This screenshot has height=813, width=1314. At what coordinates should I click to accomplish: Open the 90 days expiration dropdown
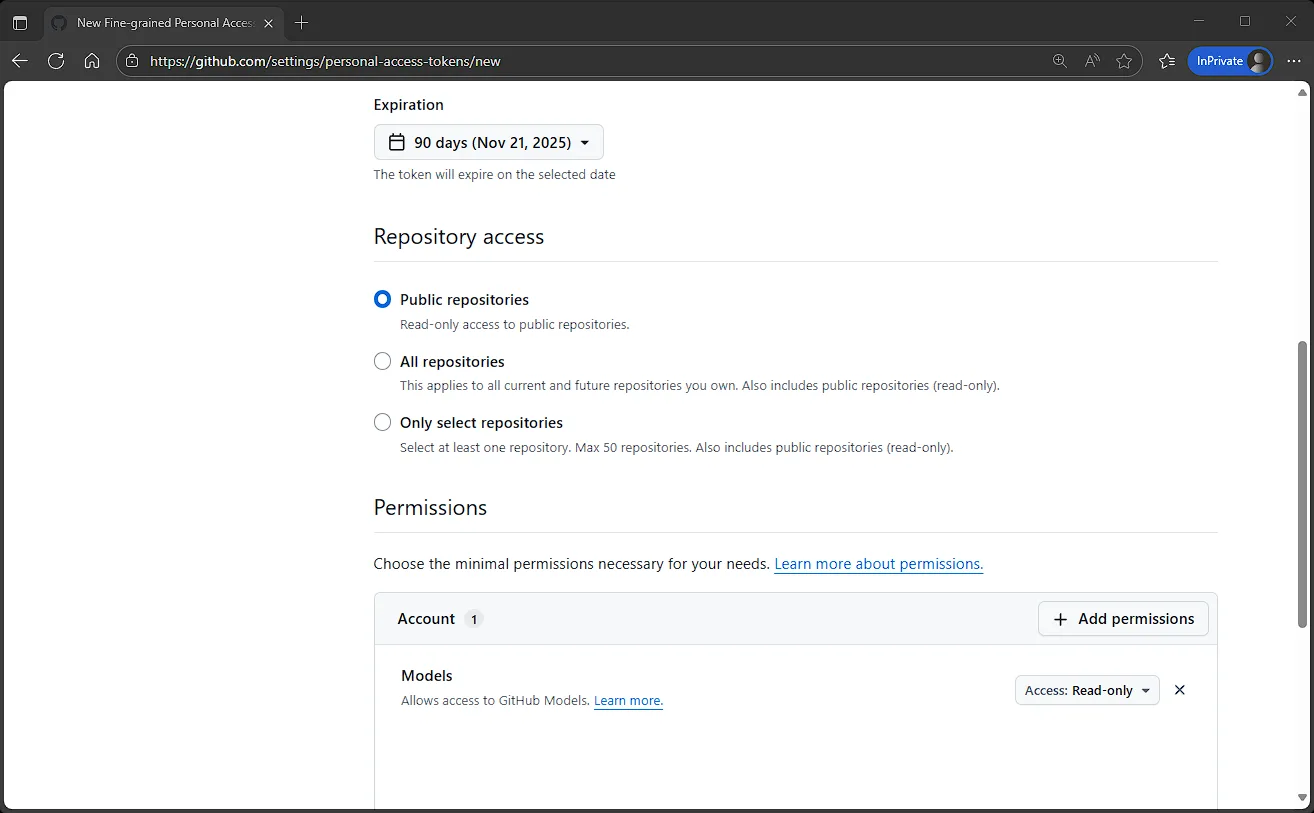pos(488,142)
